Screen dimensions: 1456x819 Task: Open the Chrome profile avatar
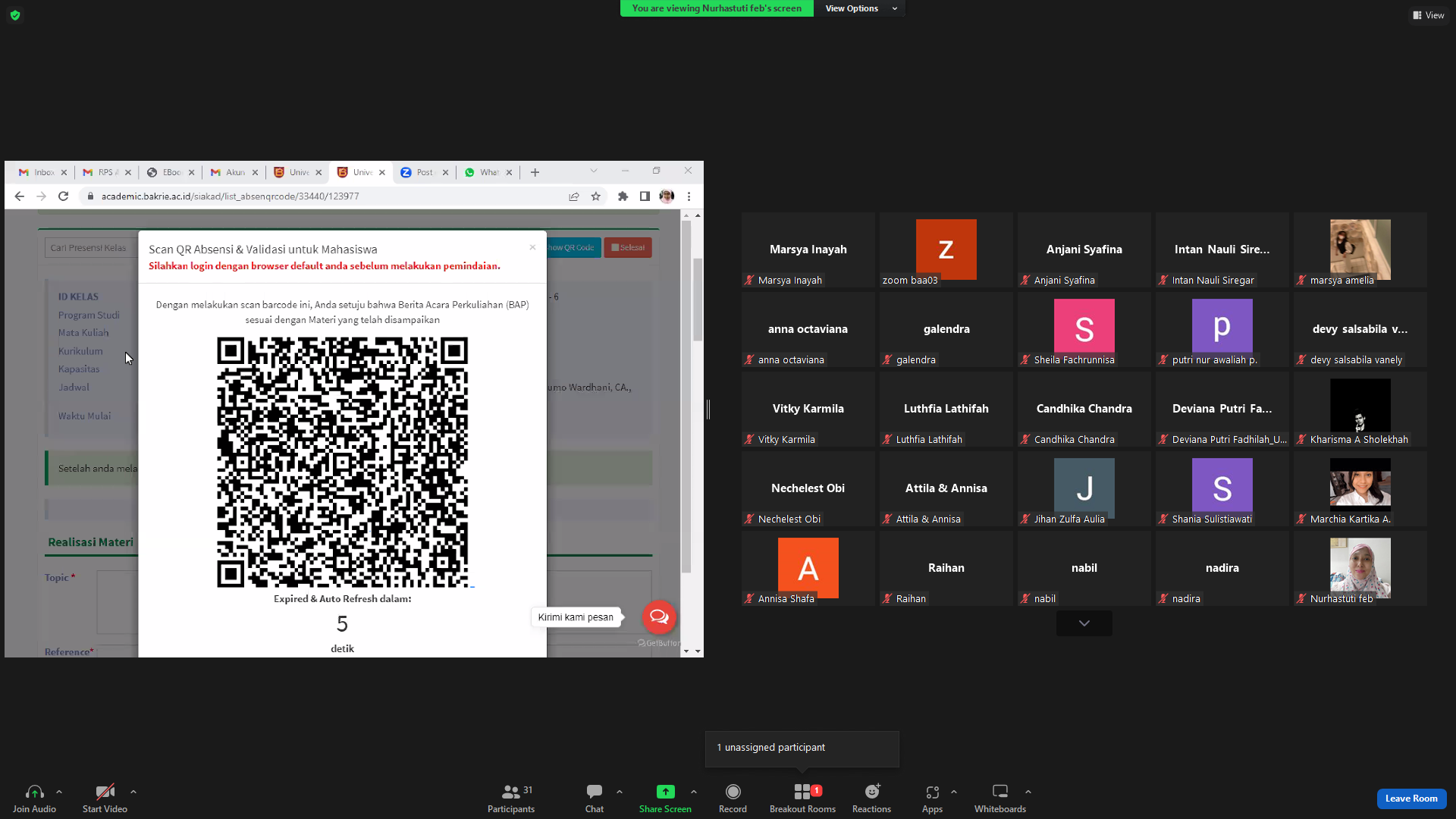(667, 196)
